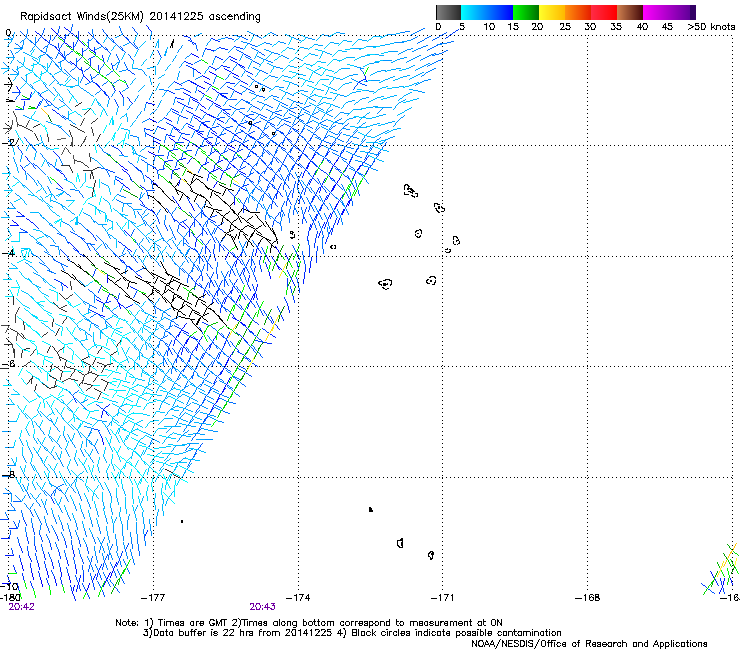The width and height of the screenshot is (740, 650).
Task: Click the -177 longitude label
Action: pos(153,598)
